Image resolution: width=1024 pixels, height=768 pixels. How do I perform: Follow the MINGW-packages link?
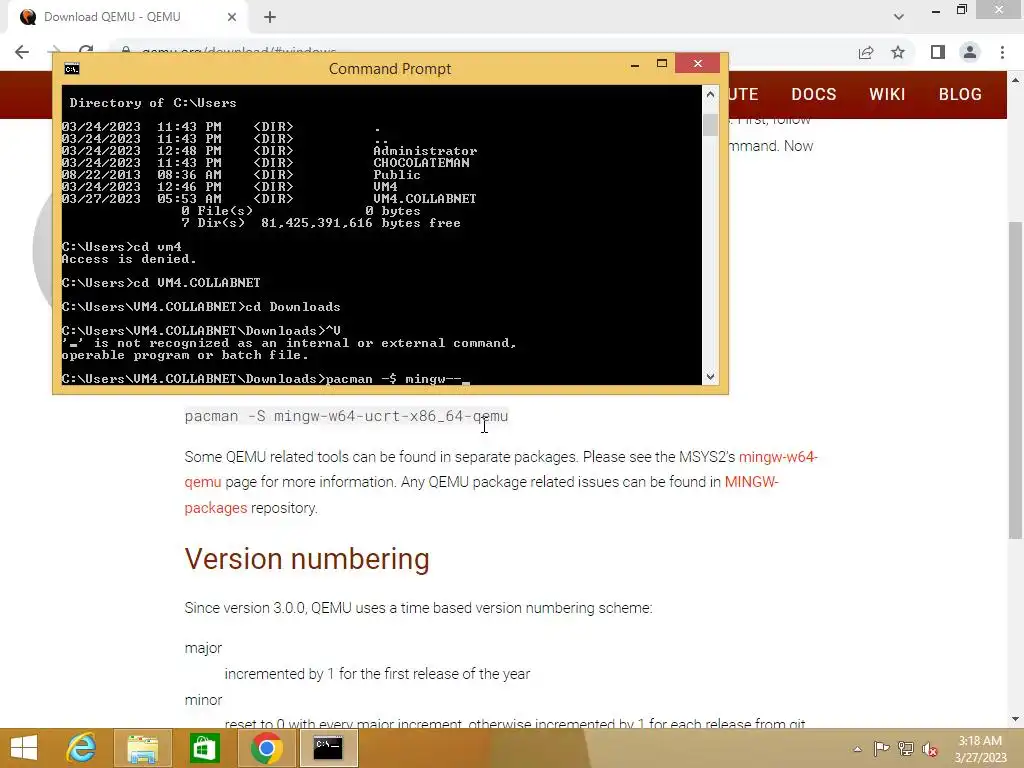(751, 482)
